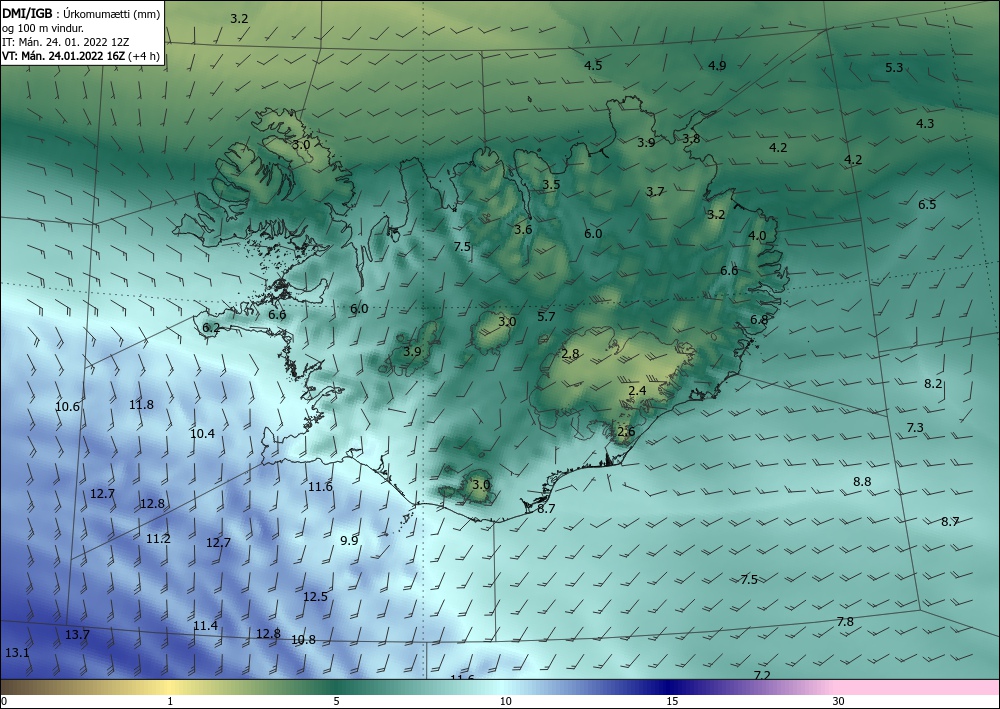Click the 13.1 value in the corner
1000x709 pixels.
tap(17, 653)
